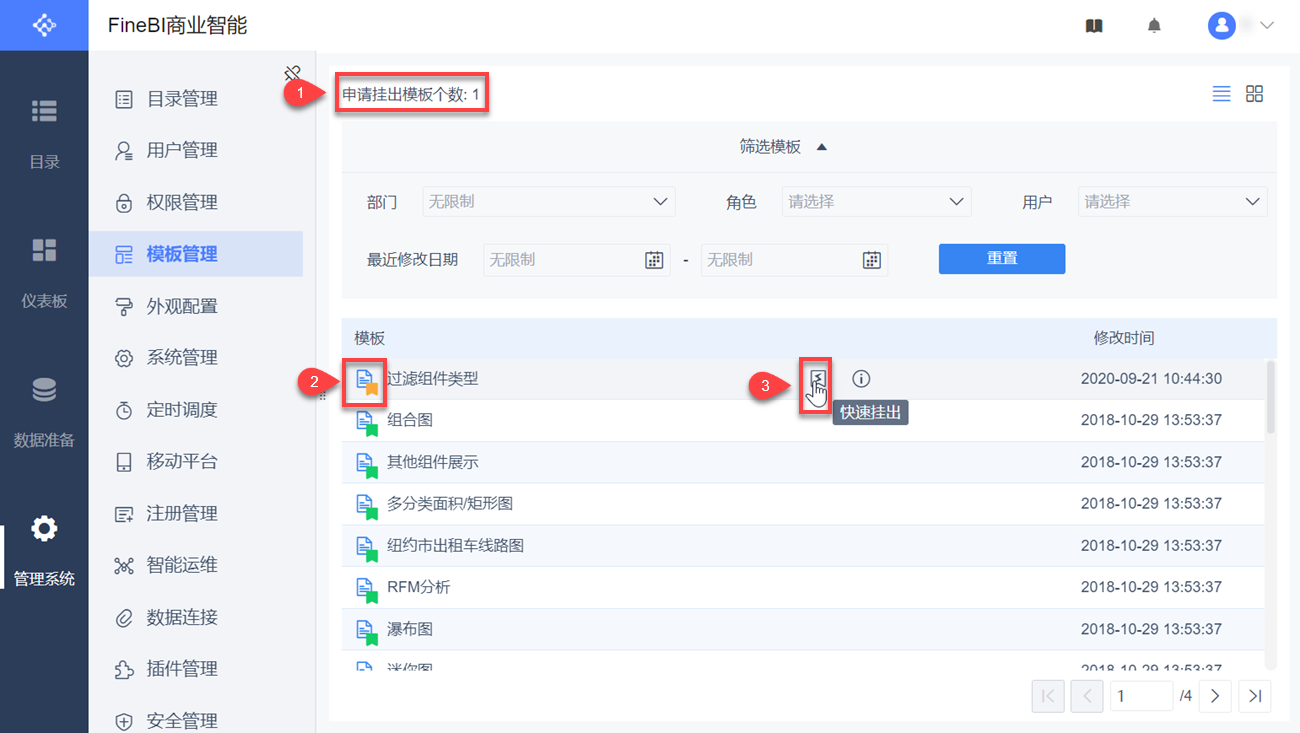Open the 部门 dropdown
The height and width of the screenshot is (733, 1300).
[x=549, y=202]
